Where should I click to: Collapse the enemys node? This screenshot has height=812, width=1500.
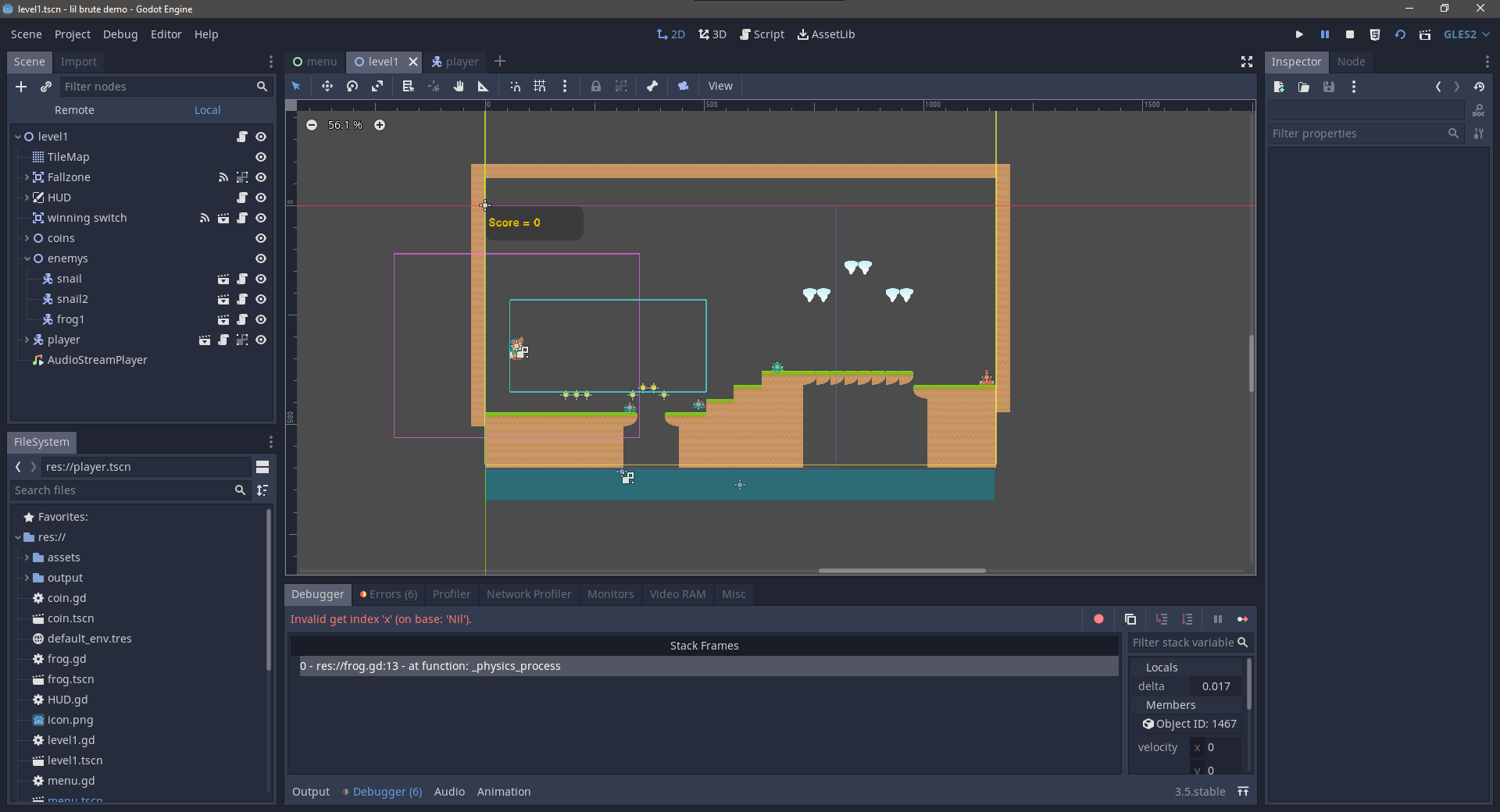pos(27,258)
